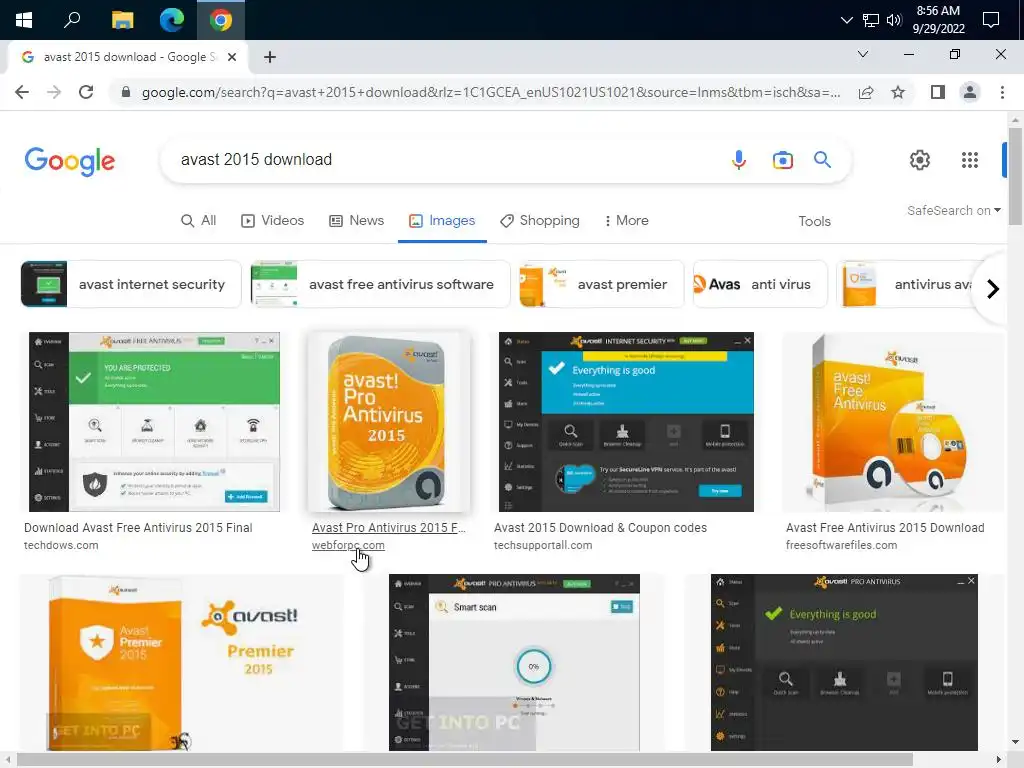
Task: Open Download Avast Free Antivirus 2015 Final image
Action: pos(155,422)
